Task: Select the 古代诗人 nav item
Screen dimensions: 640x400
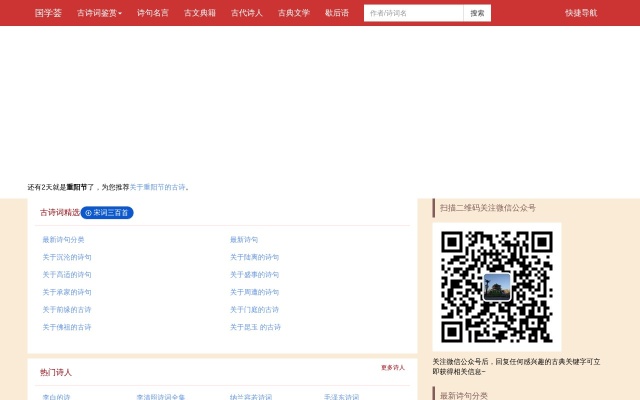Action: 246,13
